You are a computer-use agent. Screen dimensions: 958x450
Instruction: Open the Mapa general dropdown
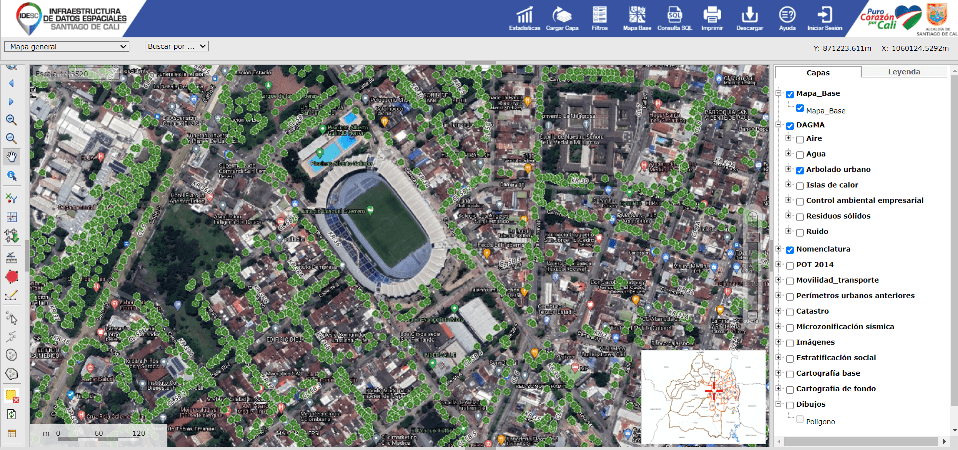[67, 46]
